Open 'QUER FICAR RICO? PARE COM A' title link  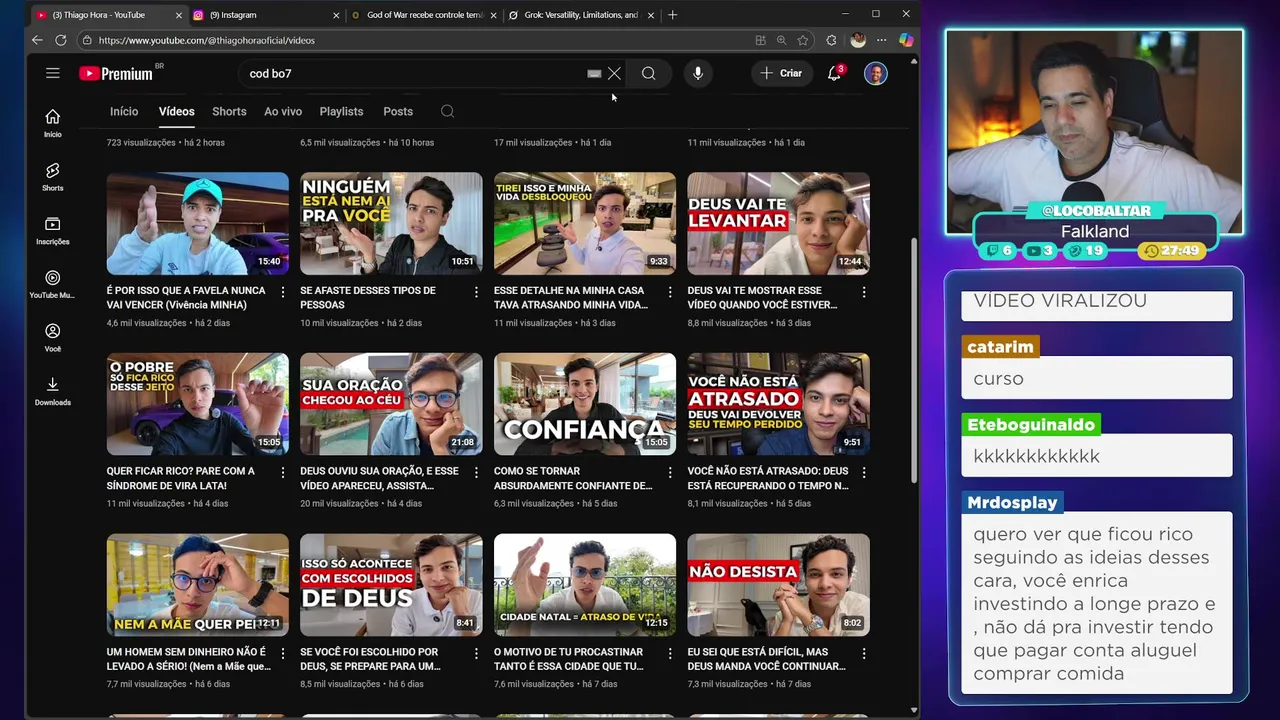181,478
